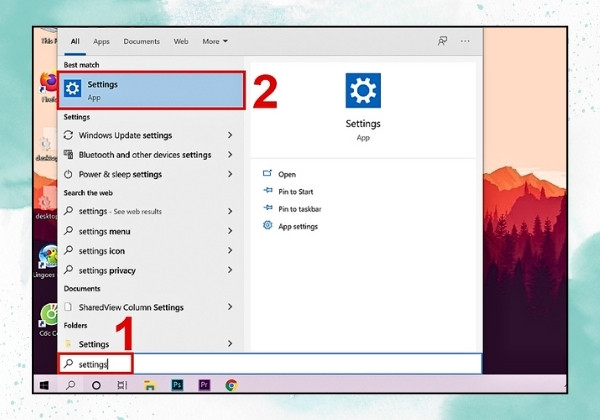Image resolution: width=600 pixels, height=420 pixels.
Task: Launch Google Chrome from the taskbar
Action: pyautogui.click(x=231, y=385)
